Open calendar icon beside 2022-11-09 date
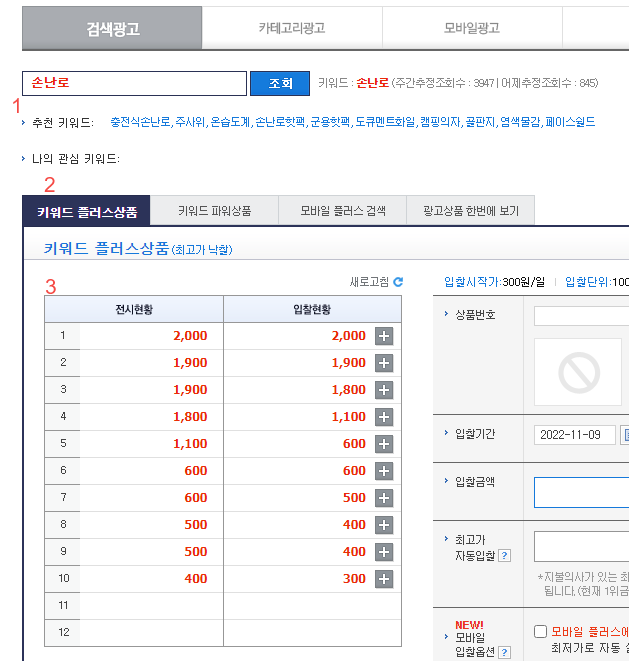 pos(625,435)
